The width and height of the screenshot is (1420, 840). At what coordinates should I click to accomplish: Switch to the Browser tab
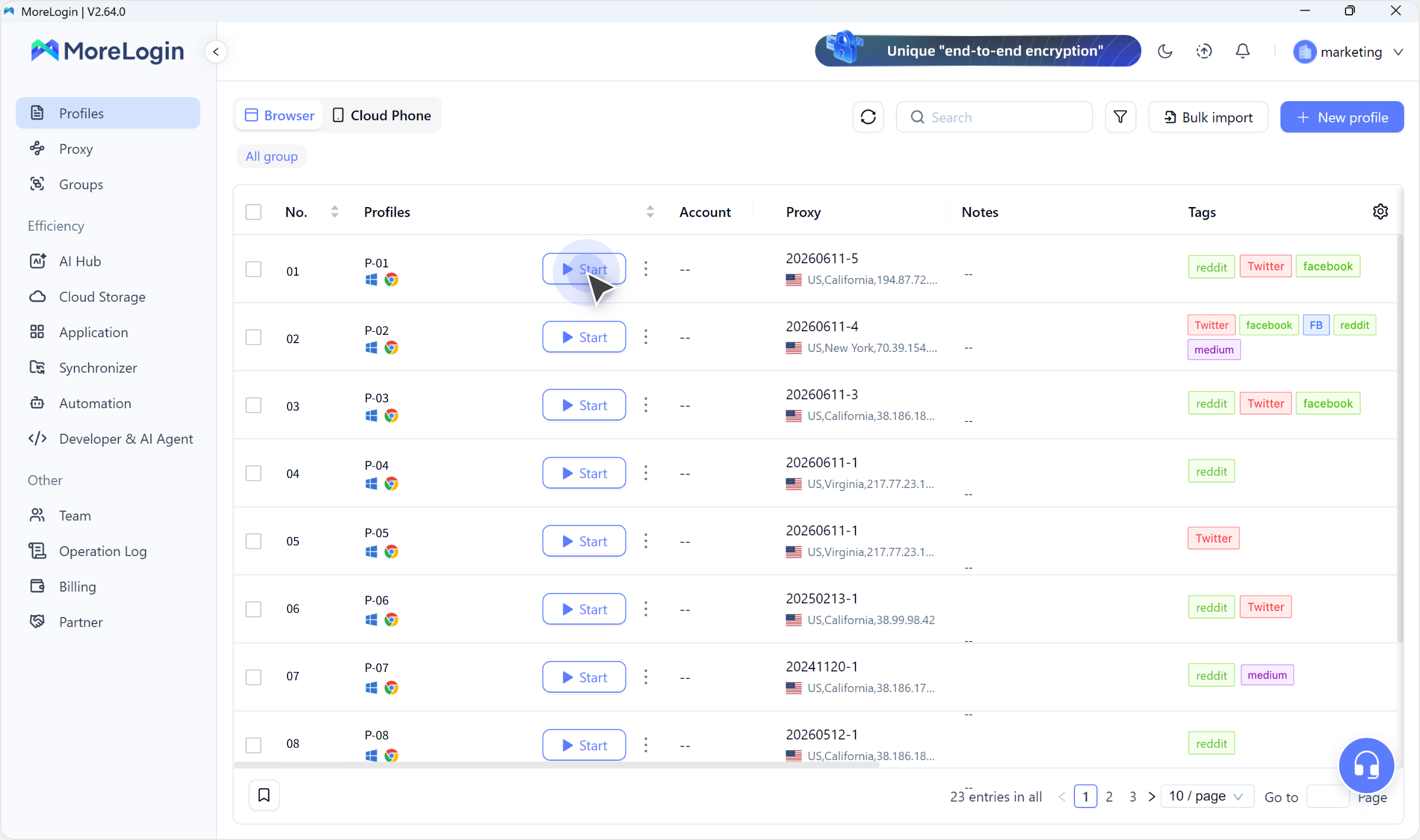point(279,115)
